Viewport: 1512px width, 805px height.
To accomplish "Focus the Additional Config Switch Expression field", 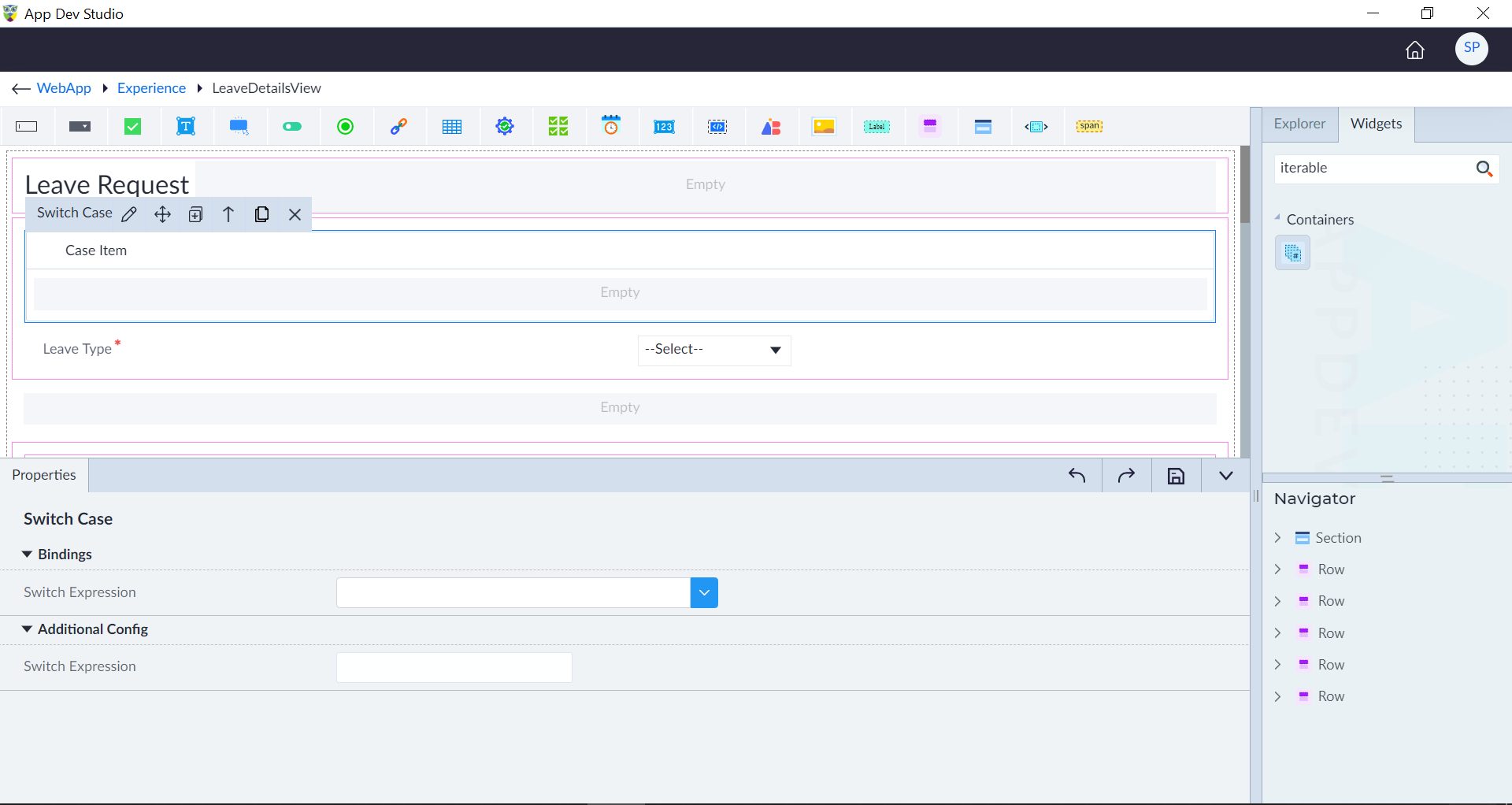I will [454, 667].
